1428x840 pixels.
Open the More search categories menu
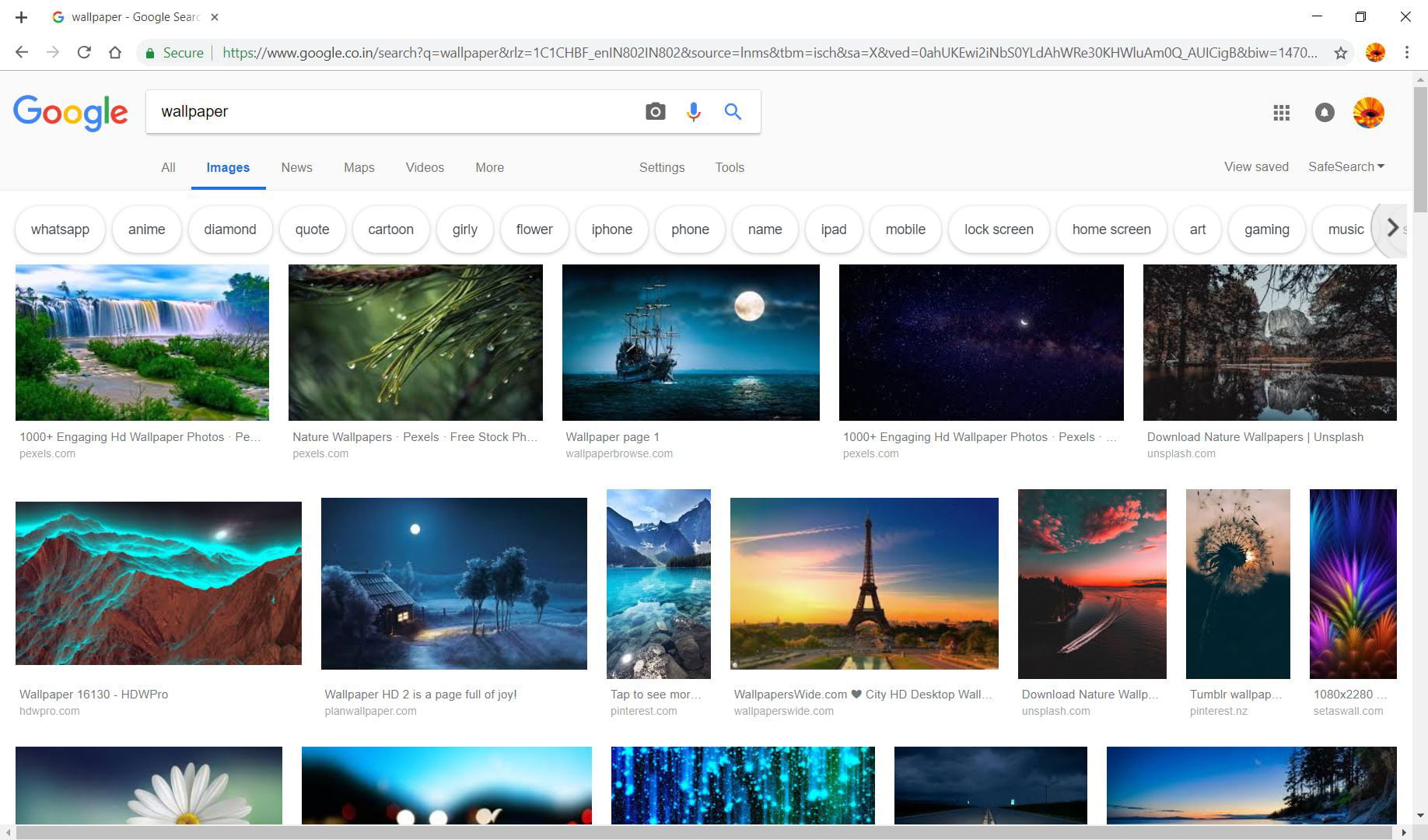(x=489, y=167)
